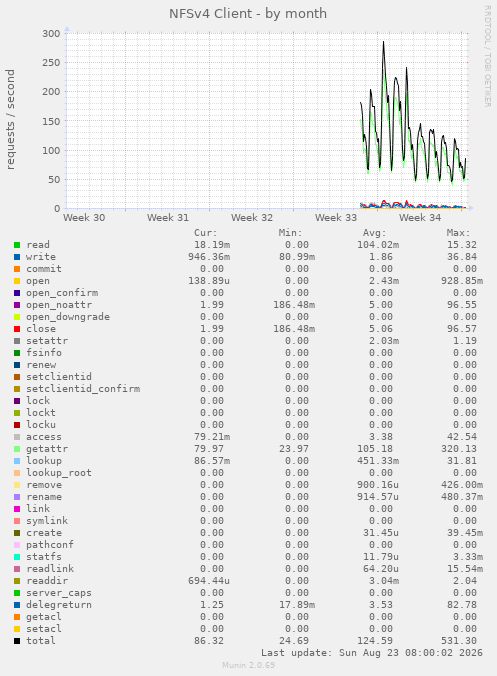Click the requests / second axis label

[x=10, y=119]
